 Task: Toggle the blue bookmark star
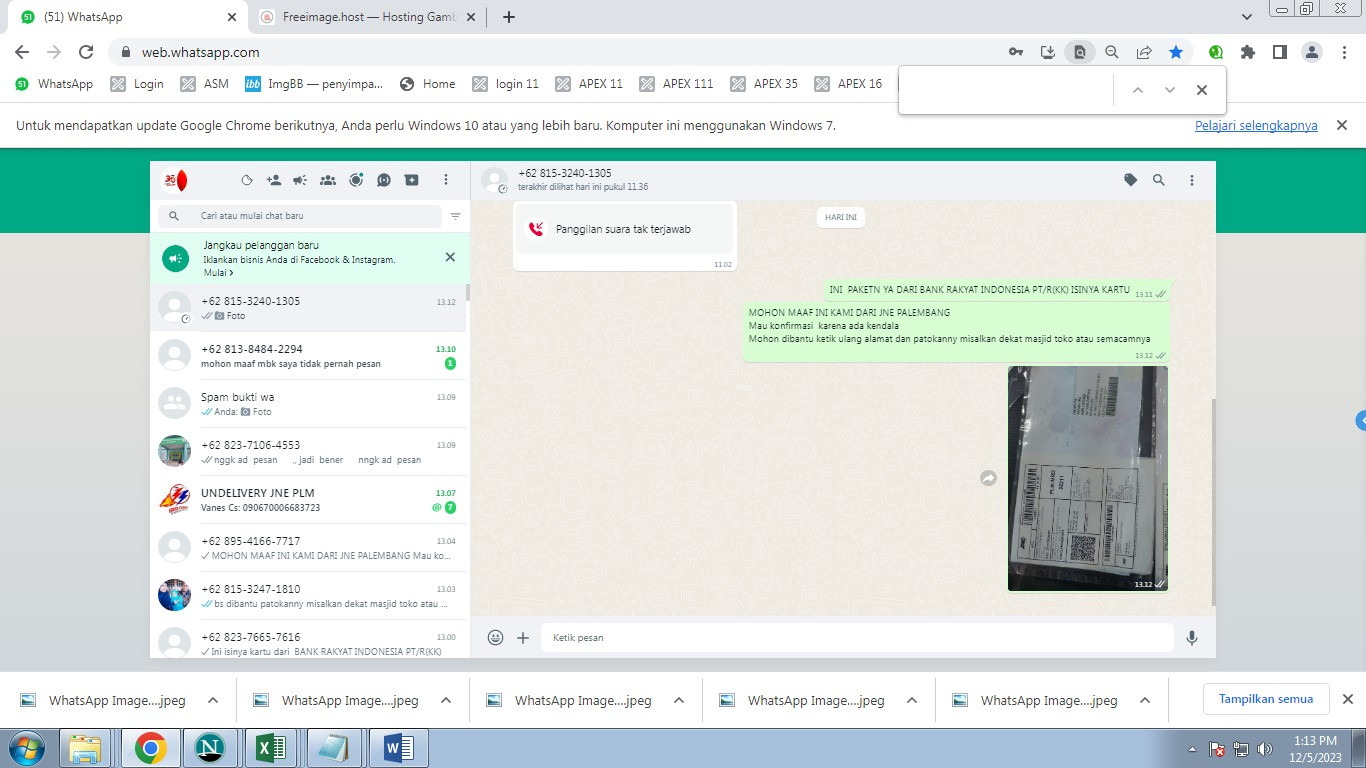pyautogui.click(x=1176, y=52)
